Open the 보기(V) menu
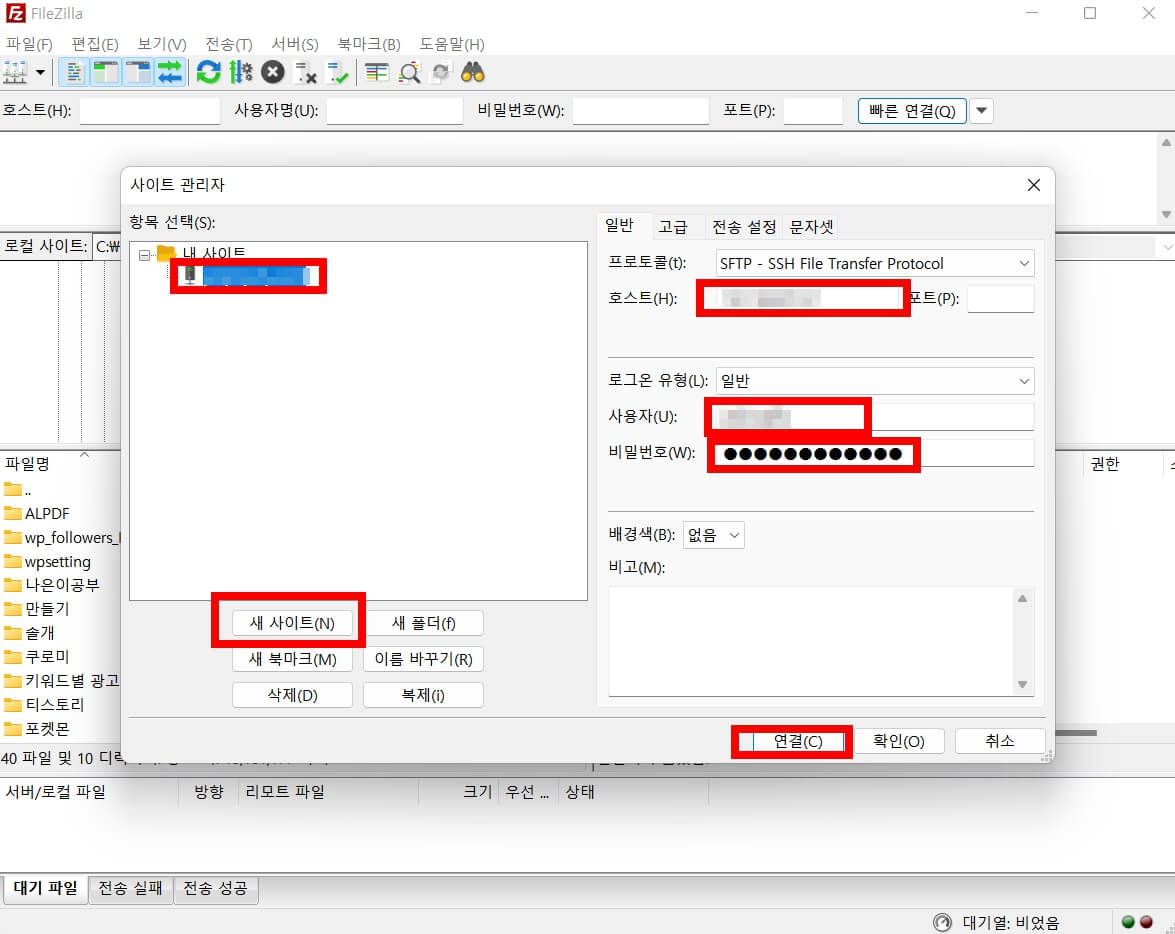Screen dimensions: 1175x934 pos(162,44)
